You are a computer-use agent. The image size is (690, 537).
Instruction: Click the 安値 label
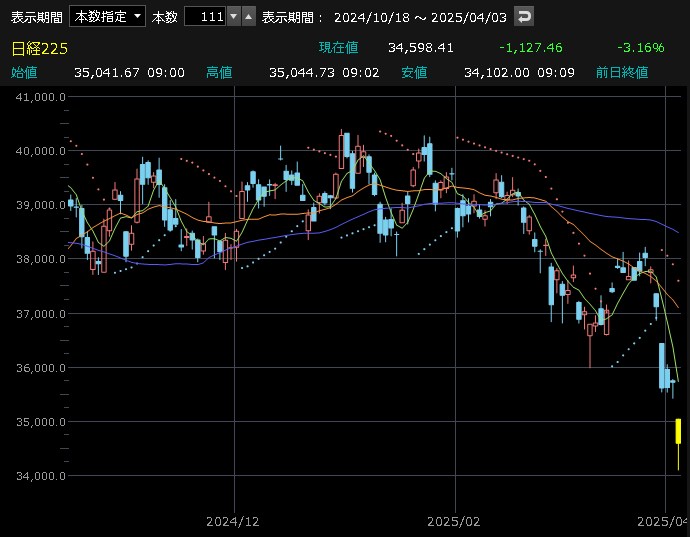point(414,73)
